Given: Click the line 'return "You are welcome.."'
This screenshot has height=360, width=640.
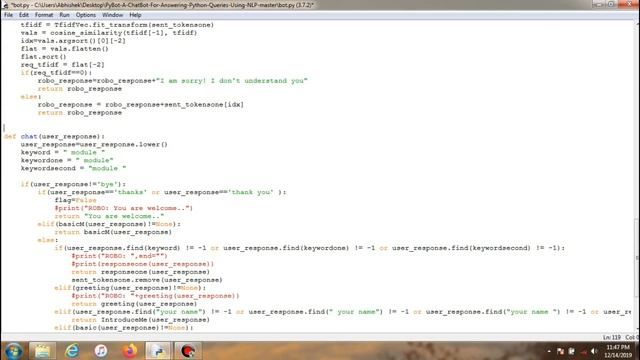Looking at the screenshot, I should 109,216.
